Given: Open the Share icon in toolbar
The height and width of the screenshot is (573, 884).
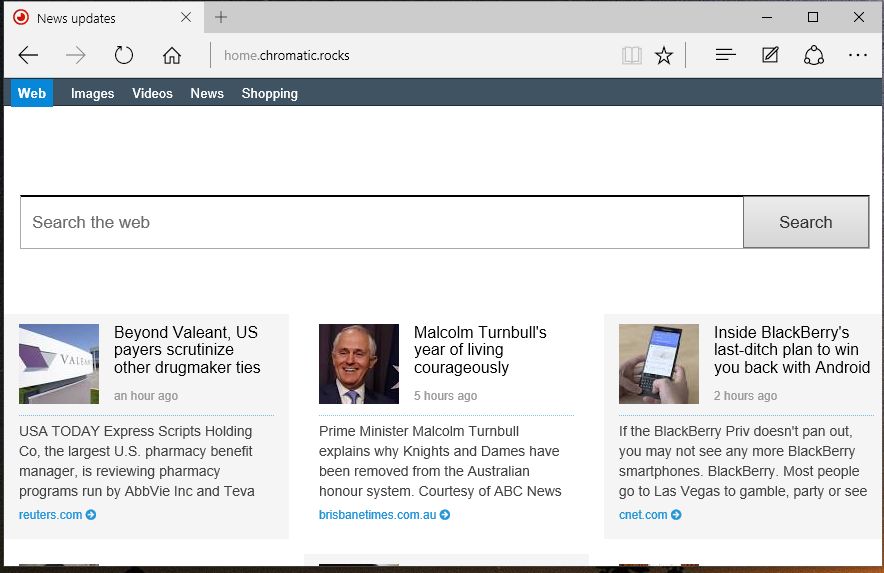Looking at the screenshot, I should (814, 55).
